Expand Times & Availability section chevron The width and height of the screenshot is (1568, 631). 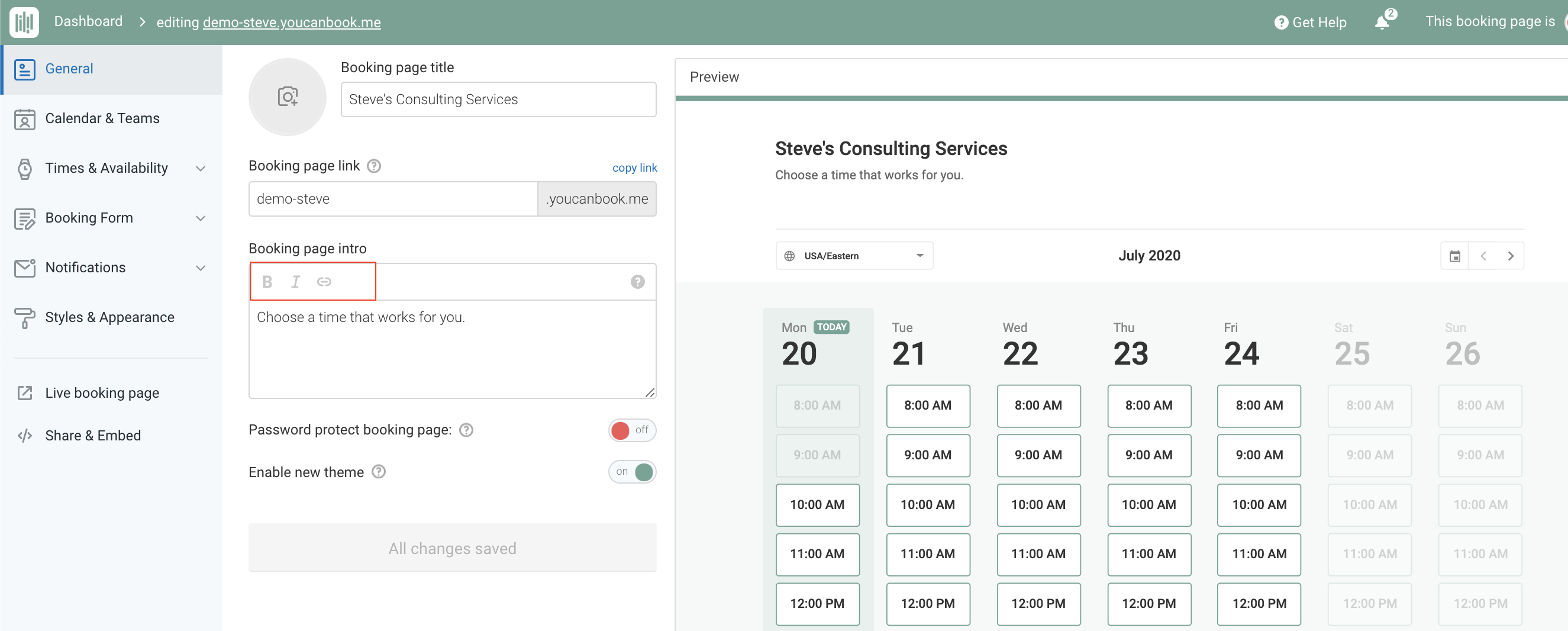[x=200, y=169]
